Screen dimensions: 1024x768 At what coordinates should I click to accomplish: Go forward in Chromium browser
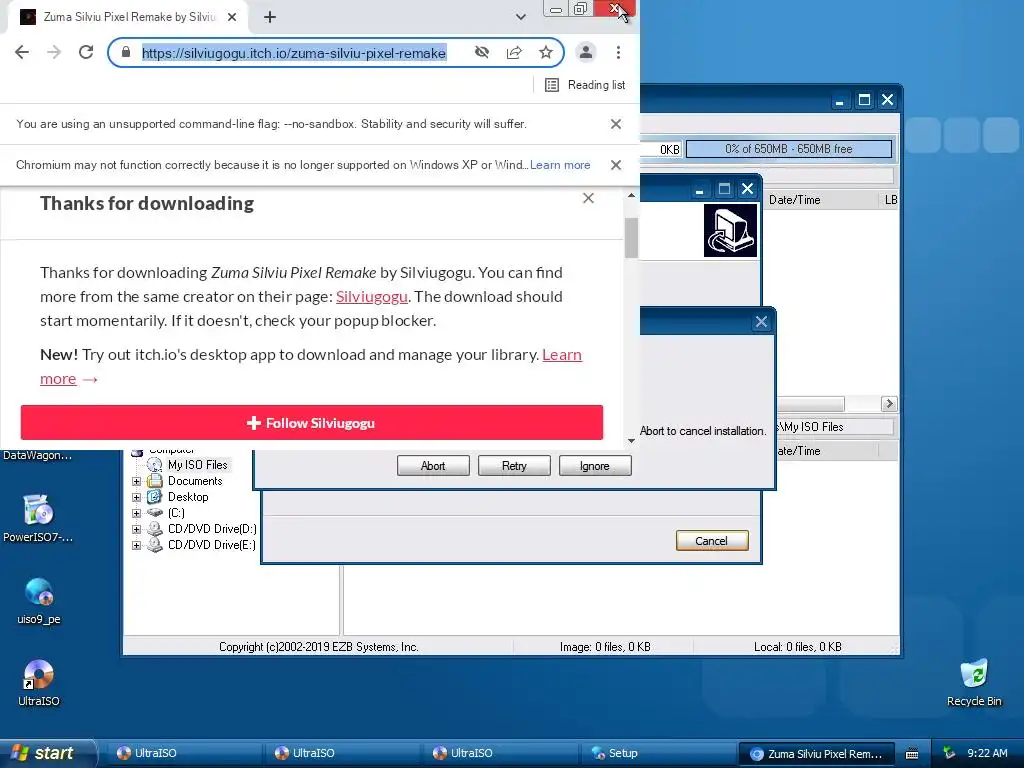(x=54, y=52)
